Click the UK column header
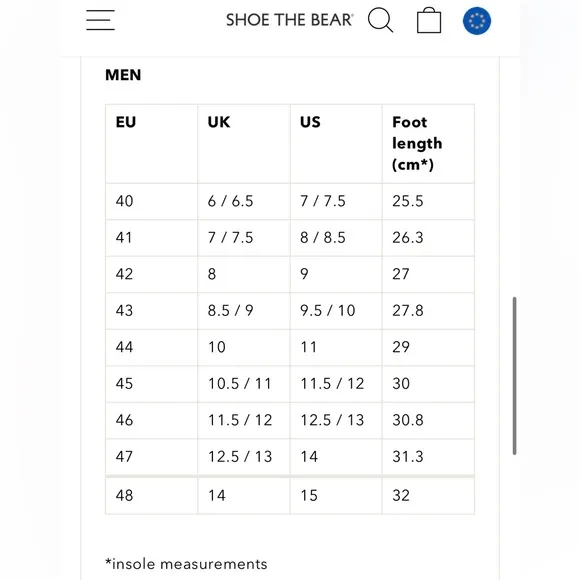 [x=244, y=144]
